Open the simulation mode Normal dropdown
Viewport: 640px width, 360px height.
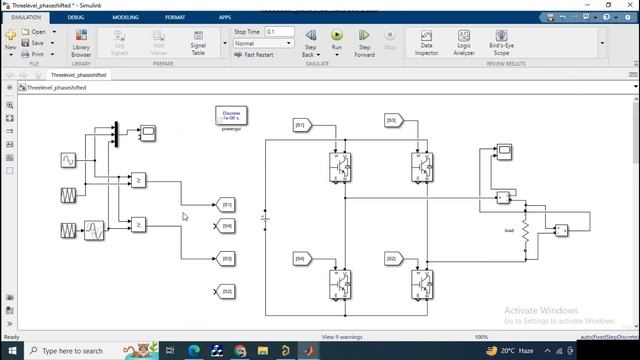pos(263,43)
